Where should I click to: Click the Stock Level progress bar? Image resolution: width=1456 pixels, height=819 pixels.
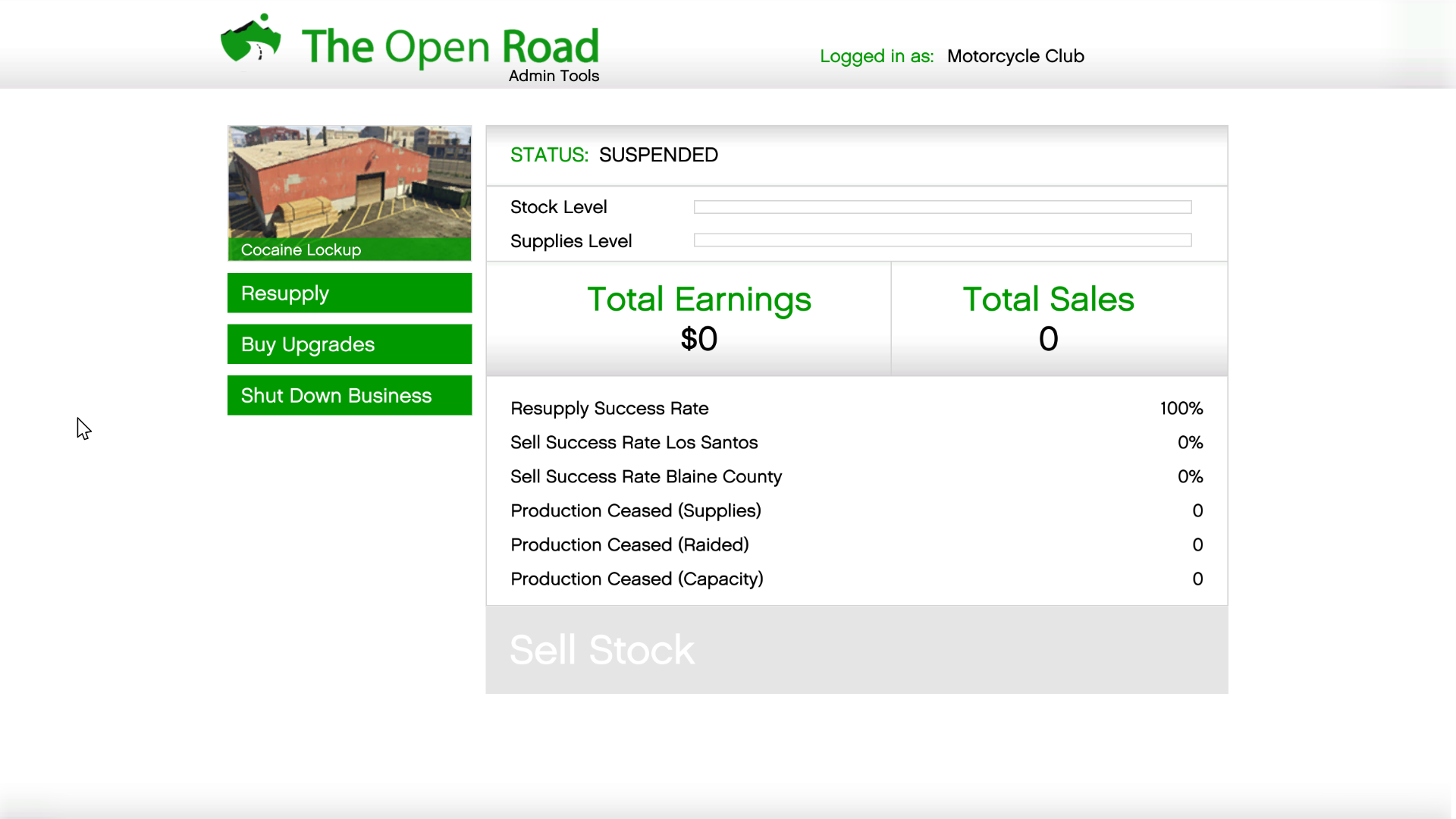pos(943,207)
